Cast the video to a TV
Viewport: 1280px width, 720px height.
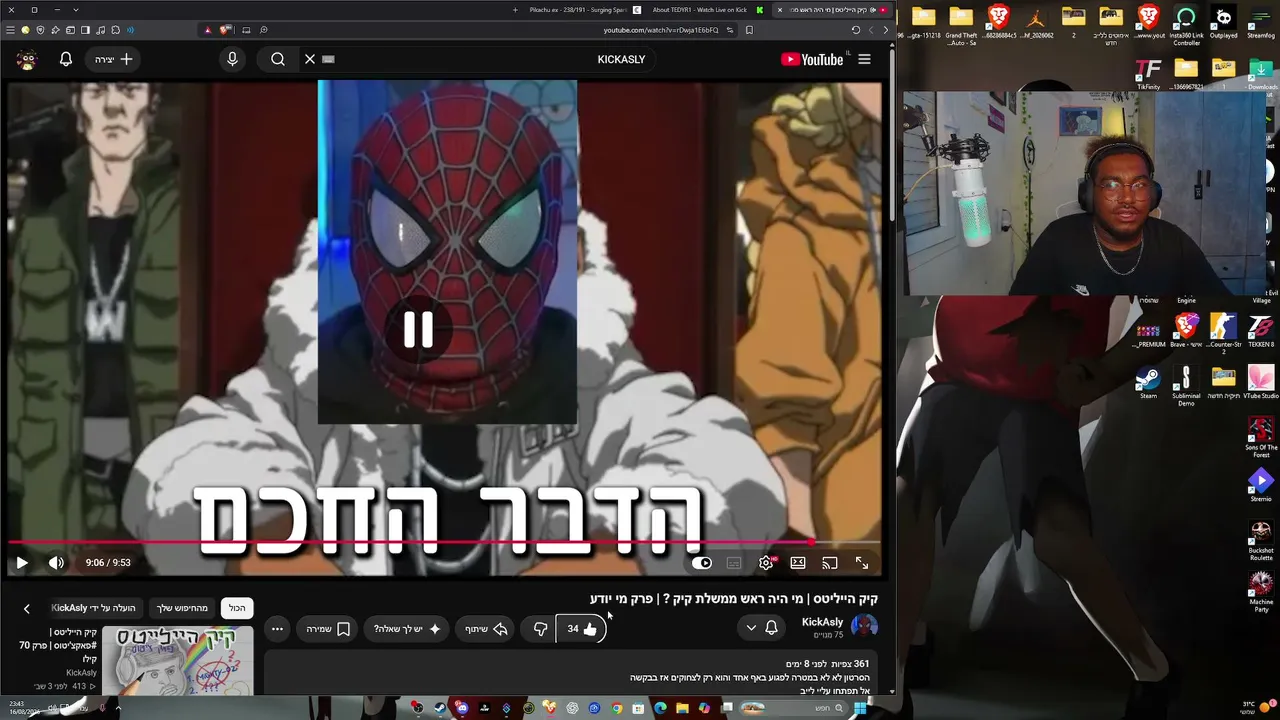(830, 563)
